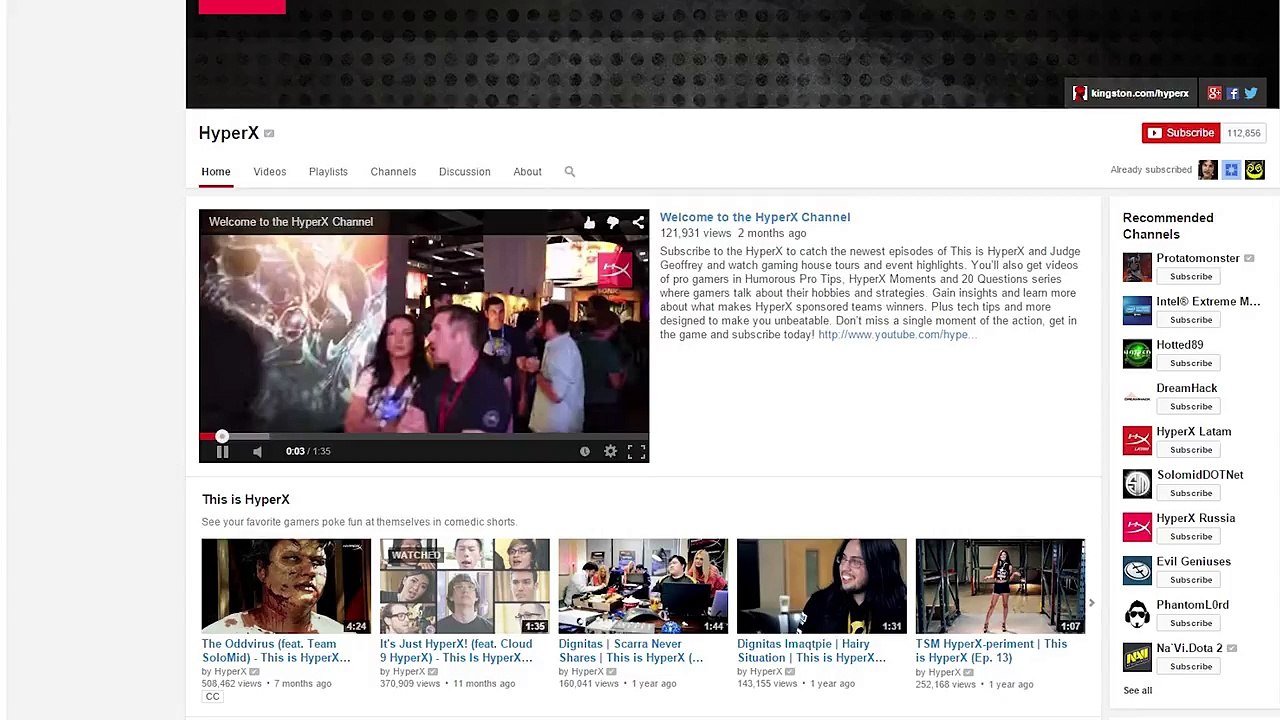Screen dimensions: 1280x720
Task: Open It's Just HyperX video thumbnail
Action: (465, 586)
